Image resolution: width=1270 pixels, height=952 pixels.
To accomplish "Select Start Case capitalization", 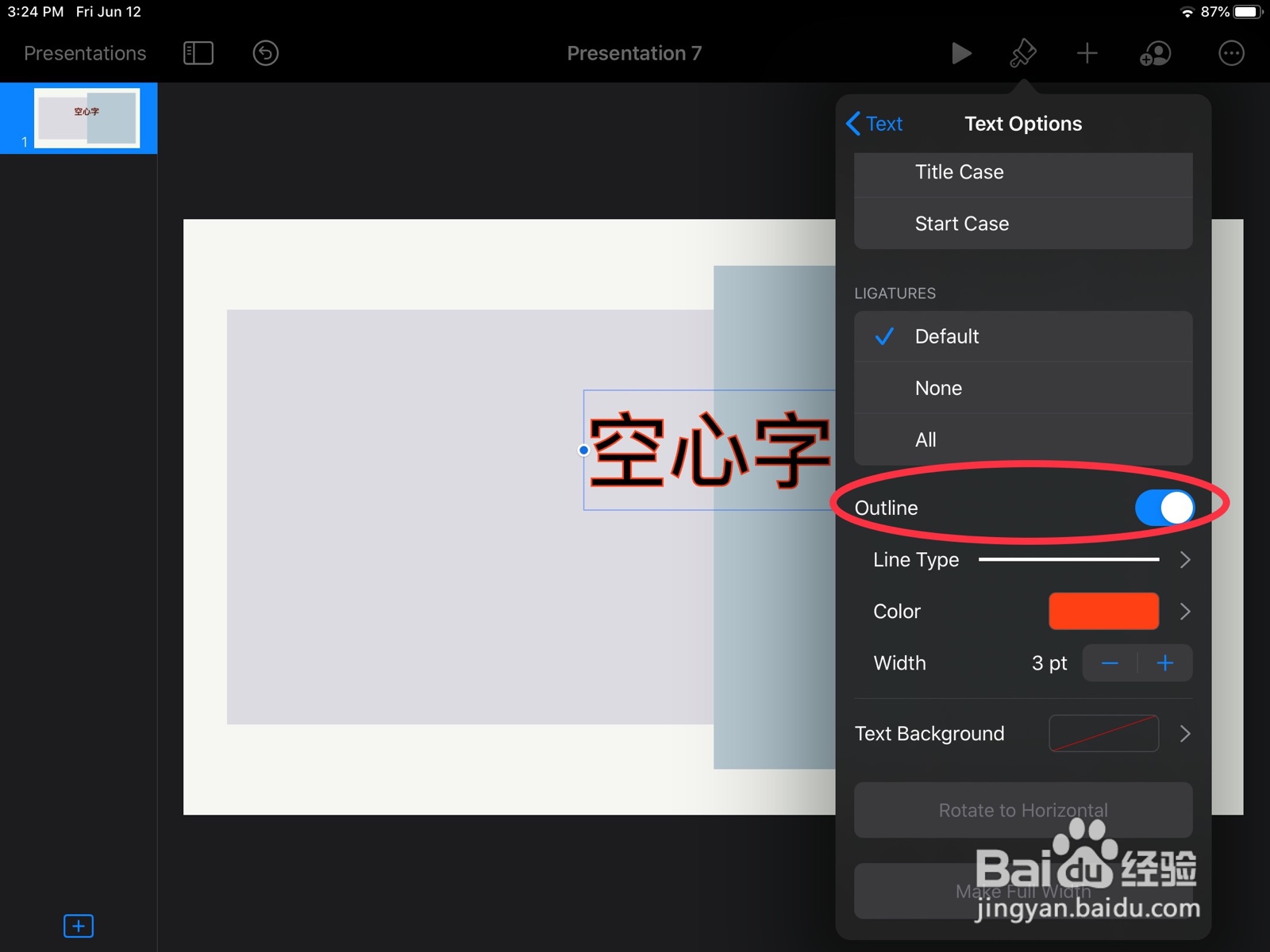I will 1023,224.
